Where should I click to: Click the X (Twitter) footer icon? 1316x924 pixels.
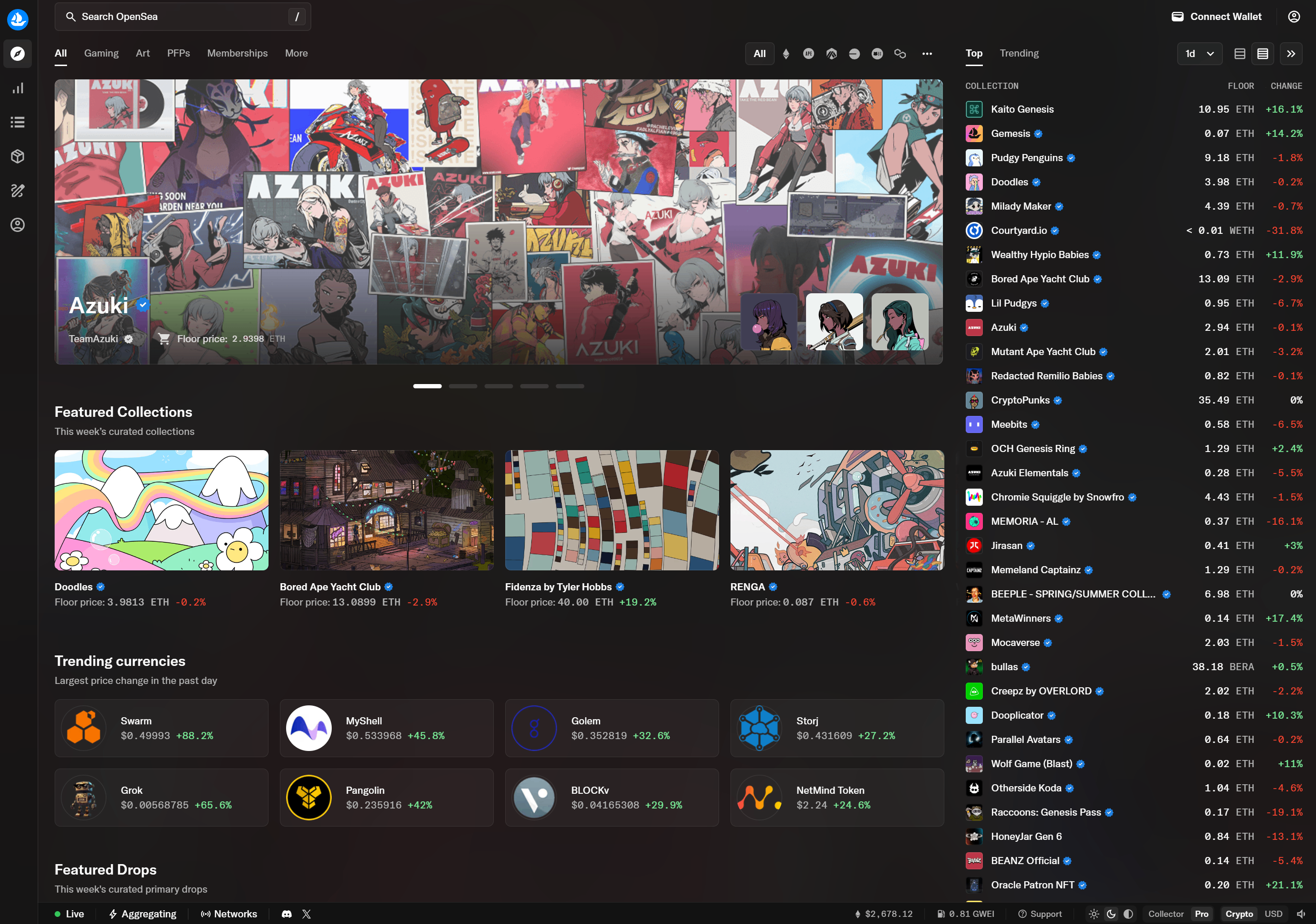307,914
